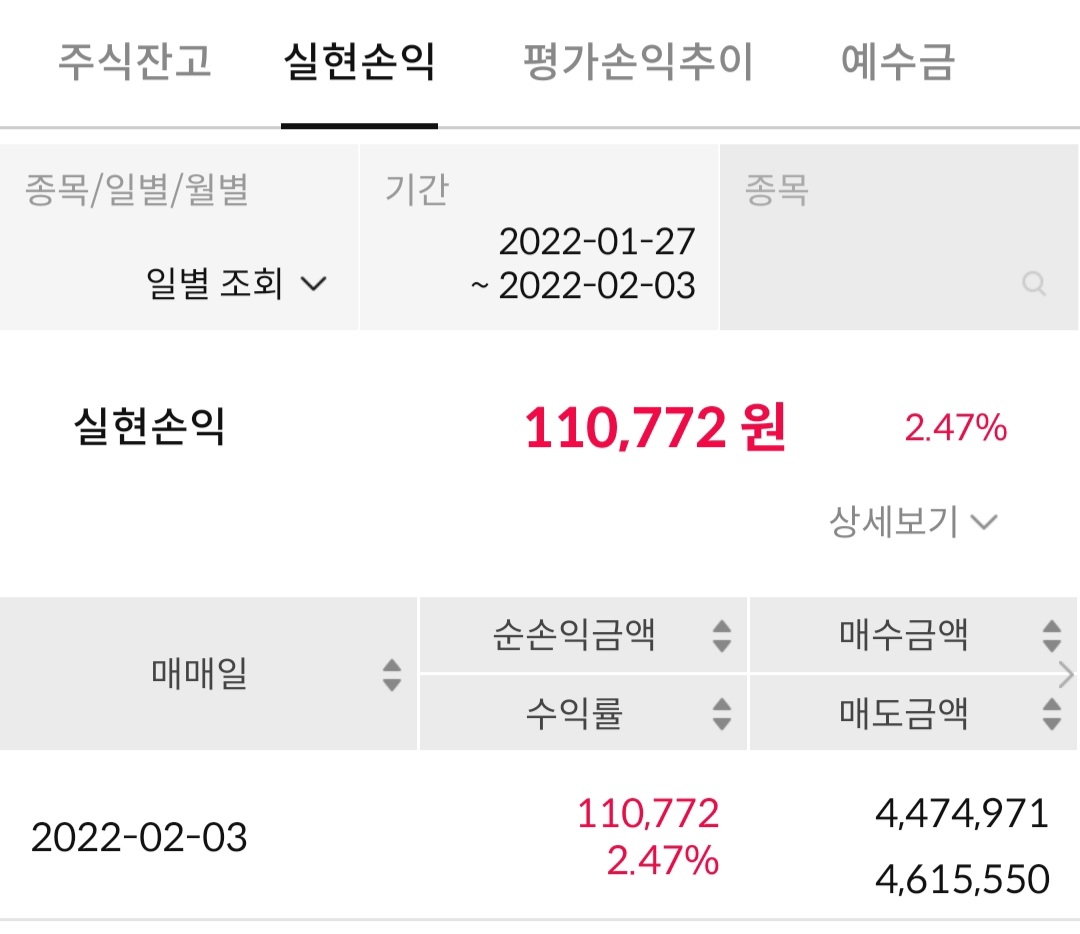
Task: Click the 종목 search input field
Action: coord(899,237)
